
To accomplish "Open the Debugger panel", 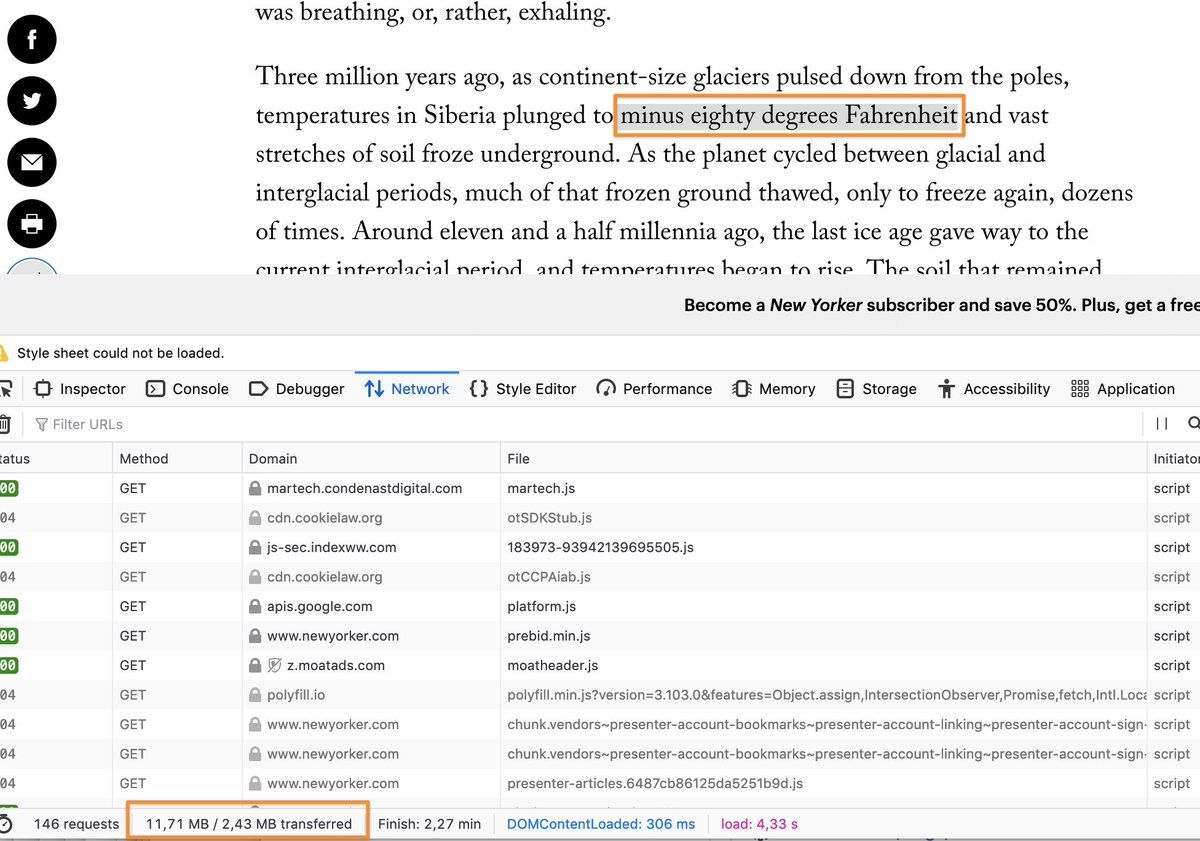I will coord(296,389).
